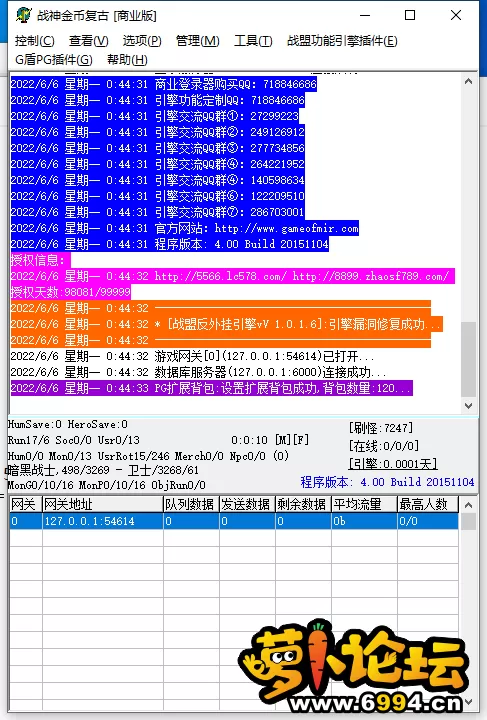Viewport: 487px width, 720px height.
Task: Click the [M] indicator in status area
Action: click(x=283, y=440)
